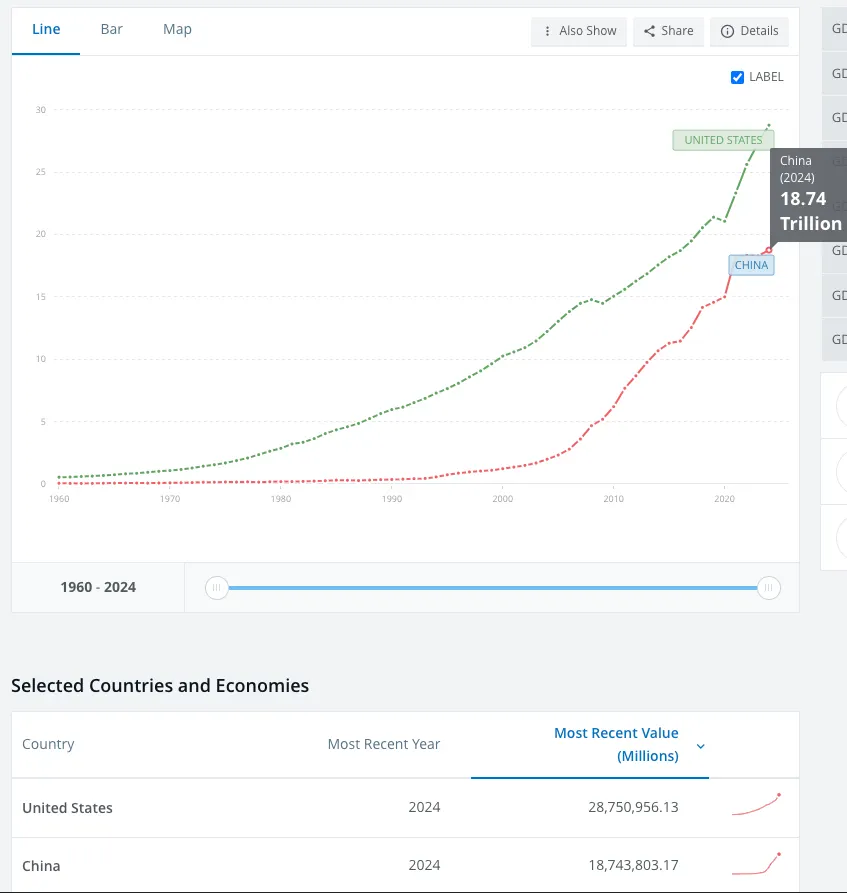Viewport: 847px width, 893px height.
Task: Click China's 2024 data point on chart
Action: point(769,250)
